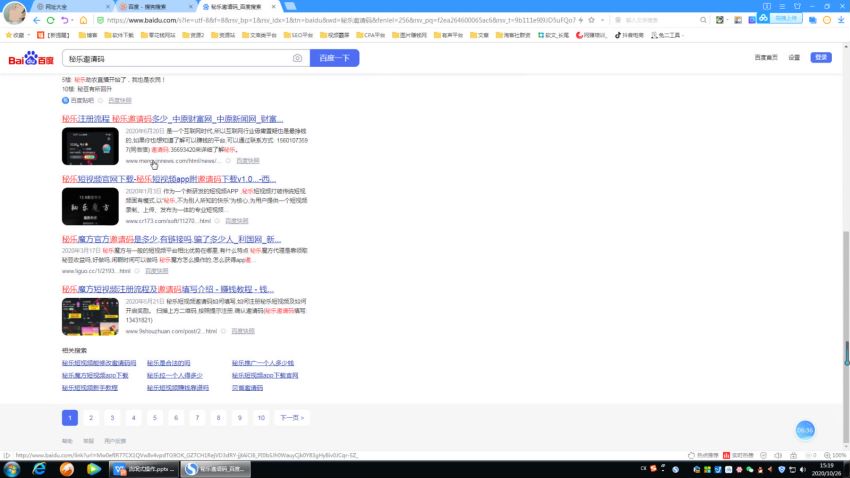Go to results page 5

154,418
